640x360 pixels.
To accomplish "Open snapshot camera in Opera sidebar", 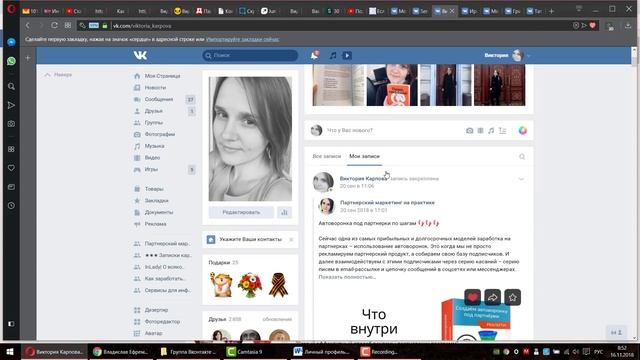I will click(x=11, y=124).
